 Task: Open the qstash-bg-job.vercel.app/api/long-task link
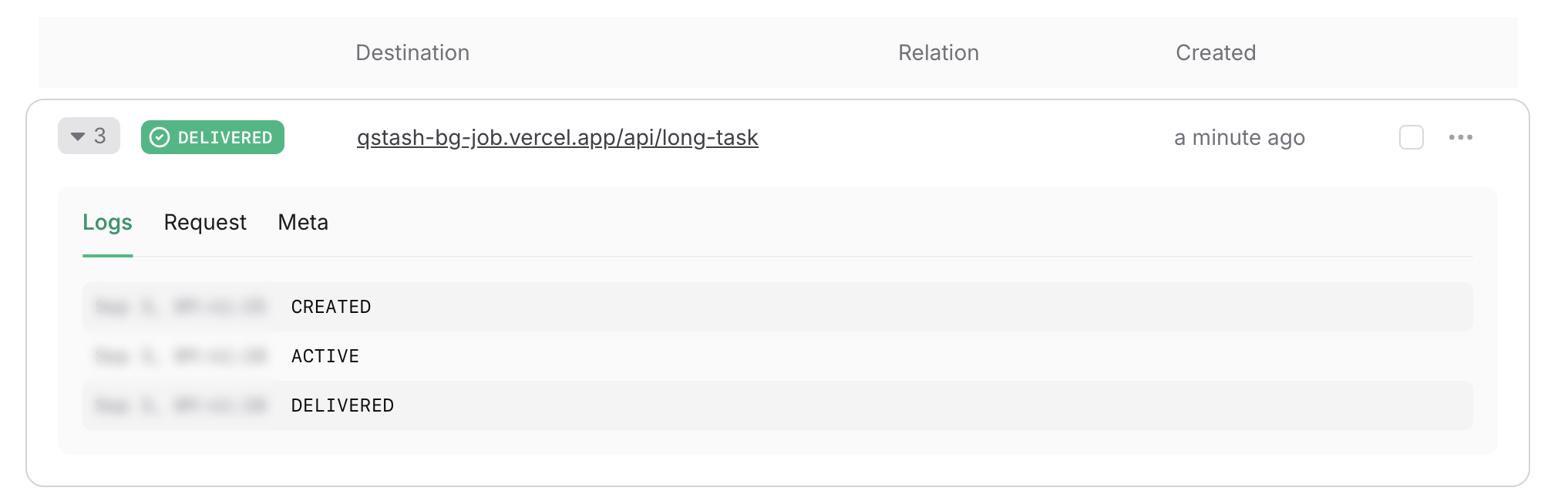pos(557,137)
